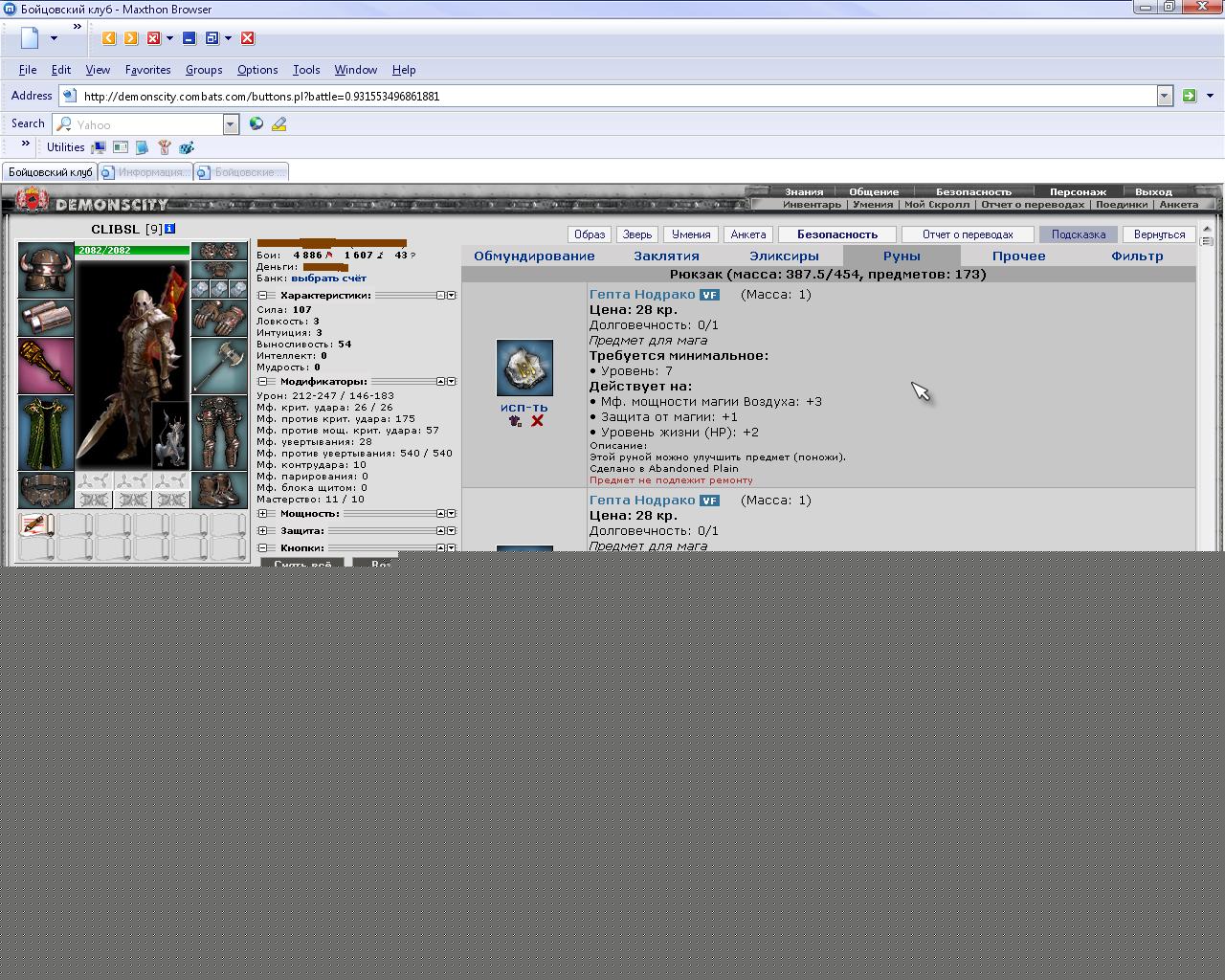
Task: Open the Tools menu
Action: pyautogui.click(x=306, y=70)
